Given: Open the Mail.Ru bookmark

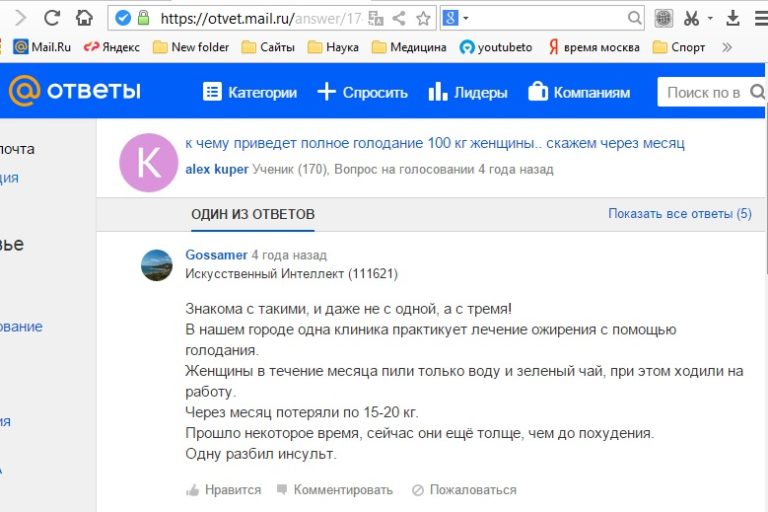Looking at the screenshot, I should click(x=42, y=47).
